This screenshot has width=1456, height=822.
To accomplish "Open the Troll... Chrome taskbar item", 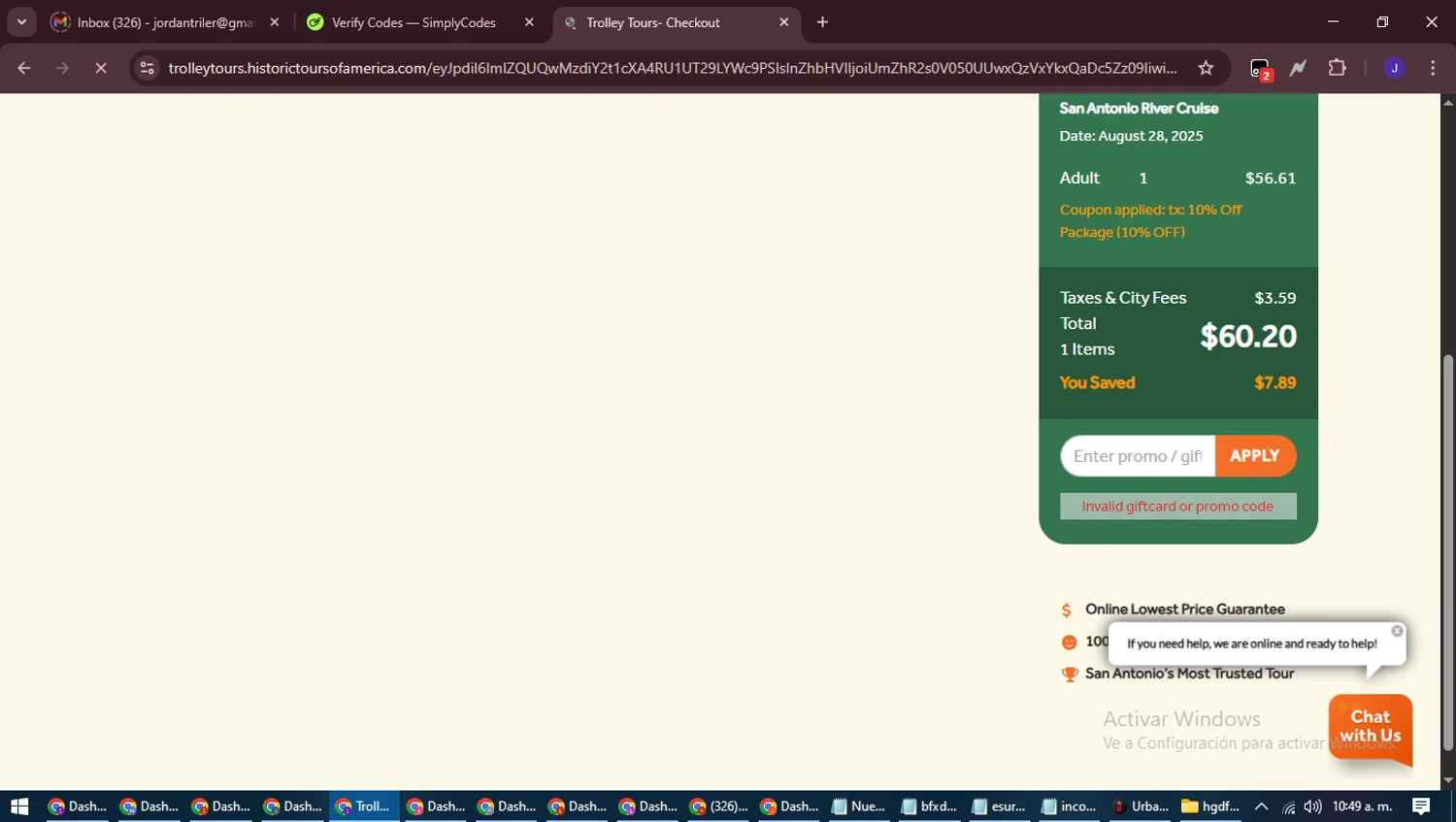I will pyautogui.click(x=364, y=806).
